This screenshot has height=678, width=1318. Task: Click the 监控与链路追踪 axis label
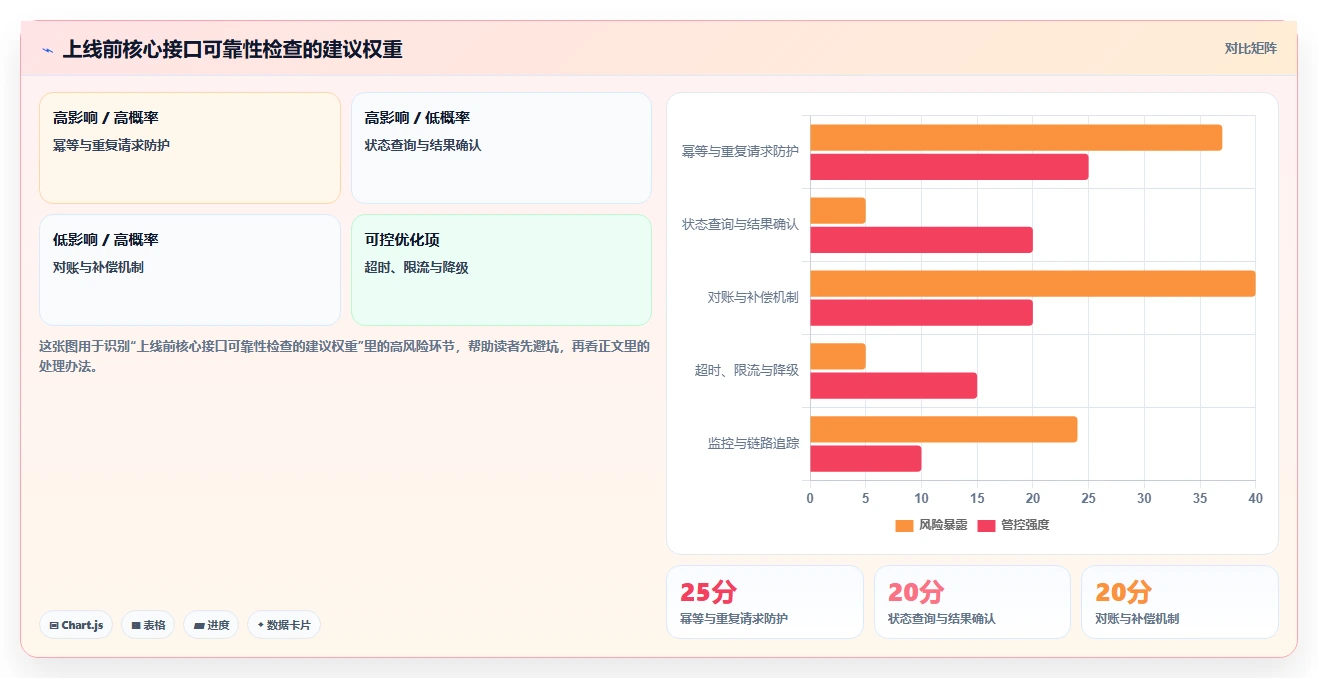(753, 443)
